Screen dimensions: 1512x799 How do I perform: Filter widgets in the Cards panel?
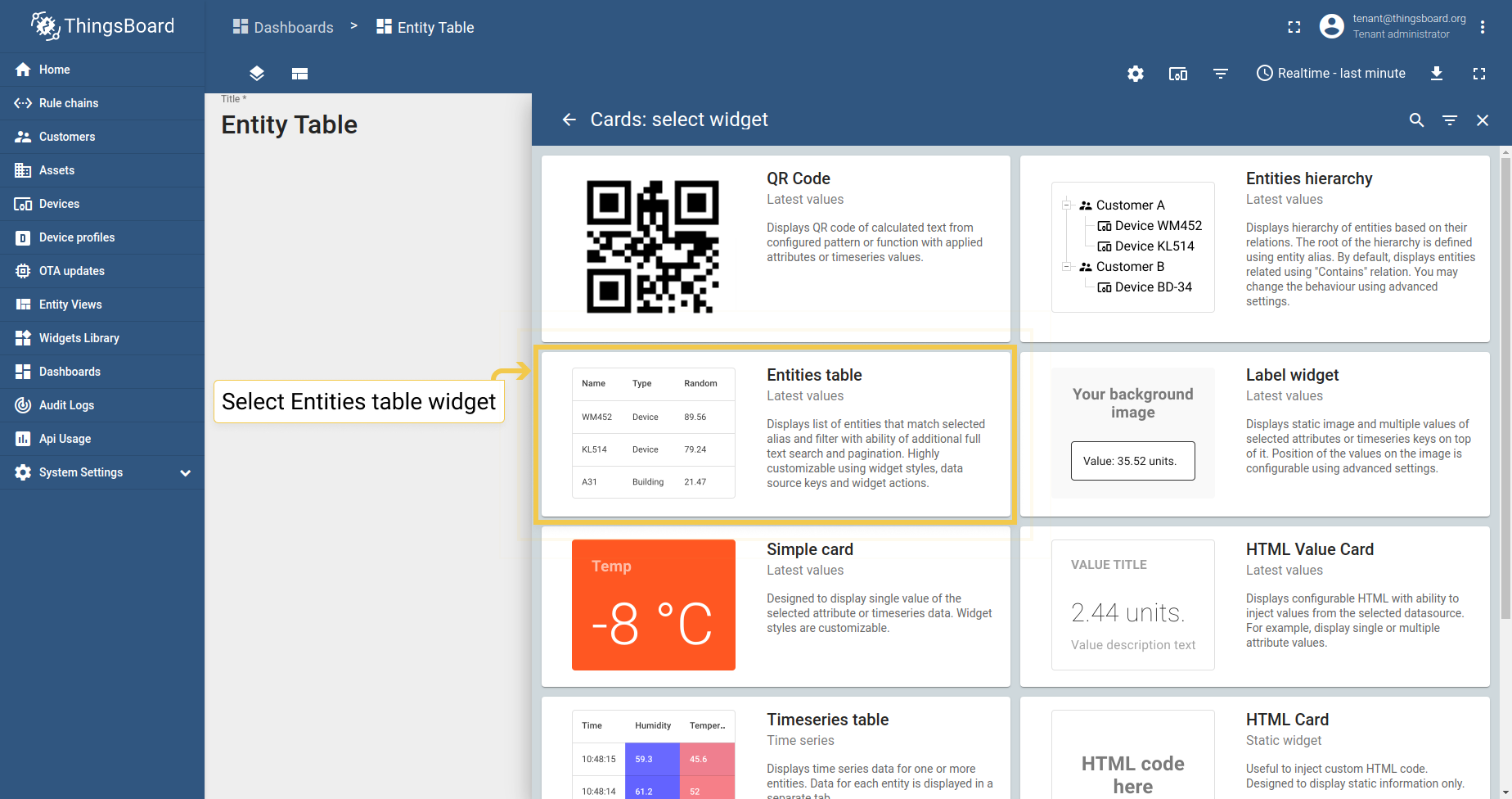coord(1450,120)
